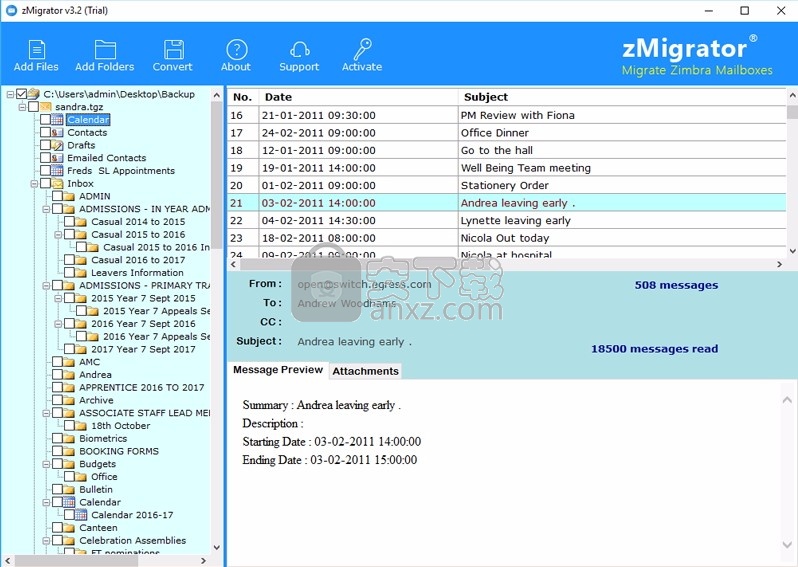Sort by the No. column header
Screen dimensions: 798x567
pyautogui.click(x=243, y=97)
